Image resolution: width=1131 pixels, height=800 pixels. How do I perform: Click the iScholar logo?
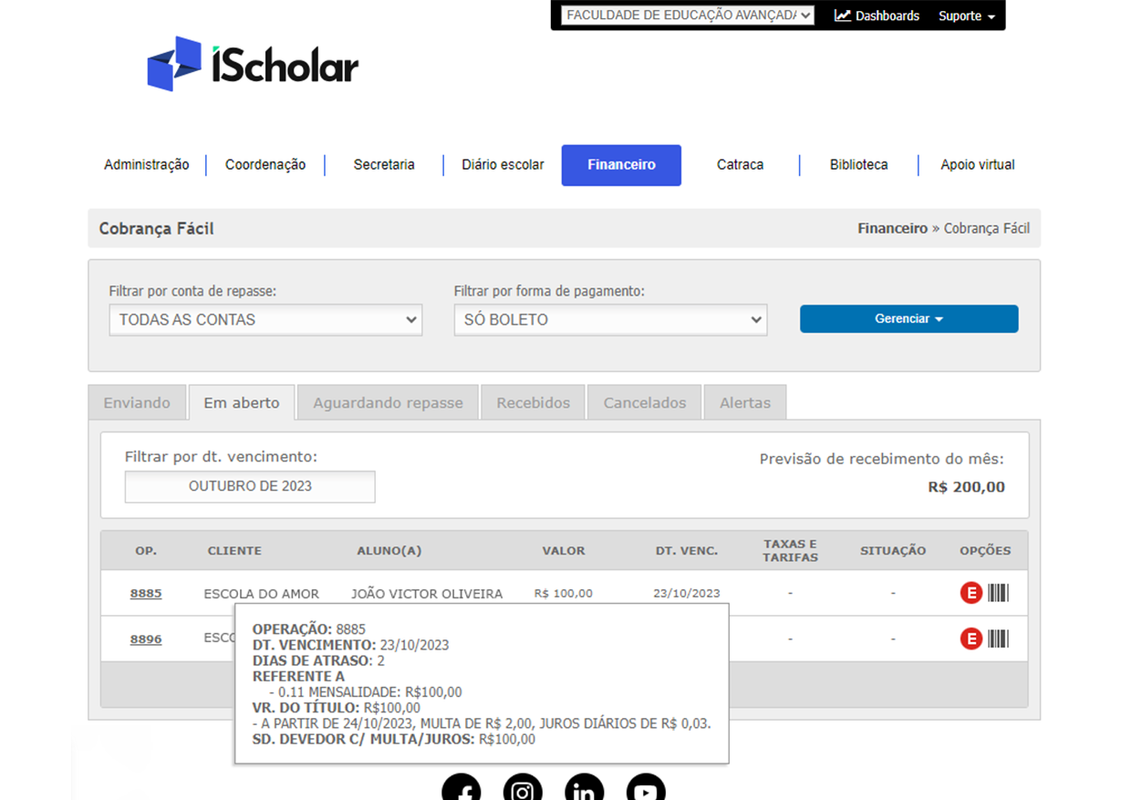[x=252, y=64]
